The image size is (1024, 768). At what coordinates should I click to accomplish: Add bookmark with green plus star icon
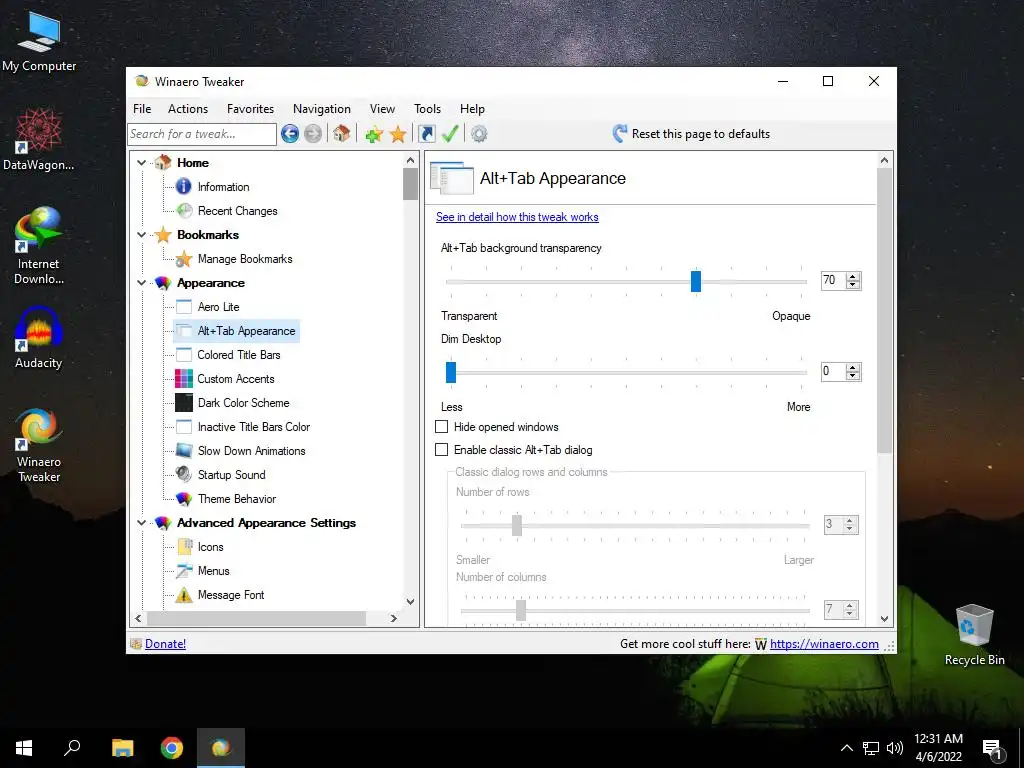click(374, 134)
